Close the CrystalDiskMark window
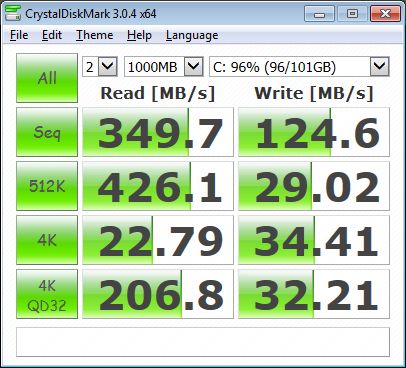Viewport: 406px width, 368px height. 385,14
